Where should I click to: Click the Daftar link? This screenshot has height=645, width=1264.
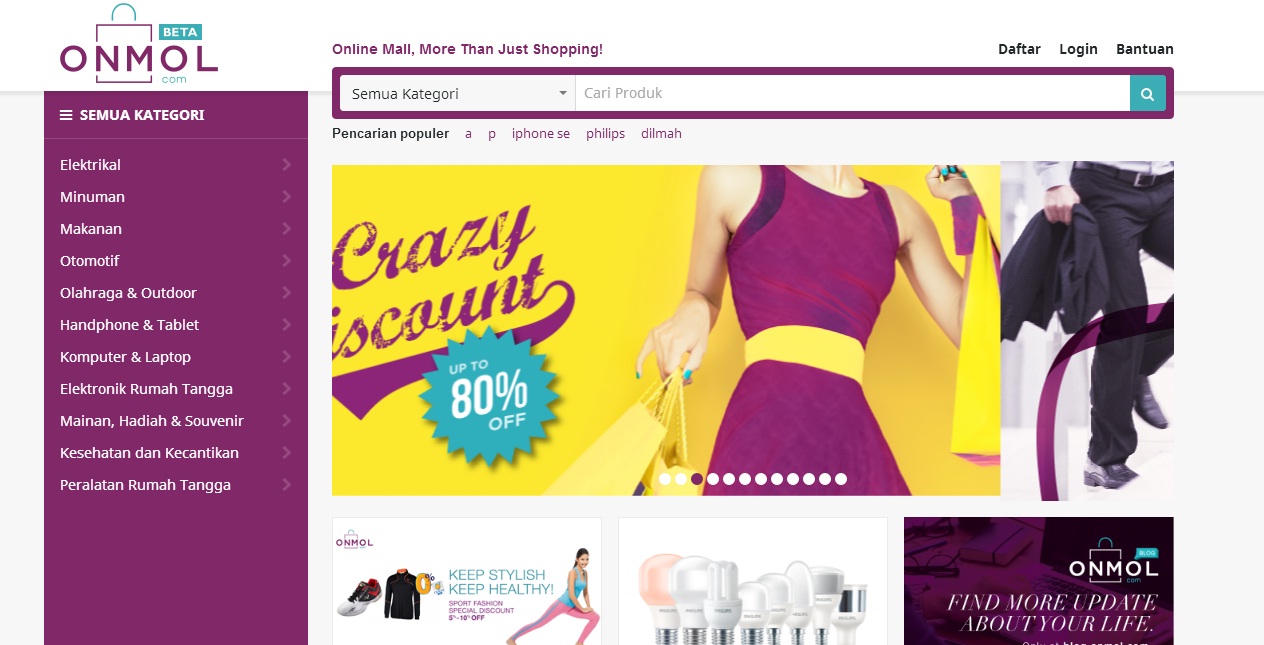(x=1019, y=49)
